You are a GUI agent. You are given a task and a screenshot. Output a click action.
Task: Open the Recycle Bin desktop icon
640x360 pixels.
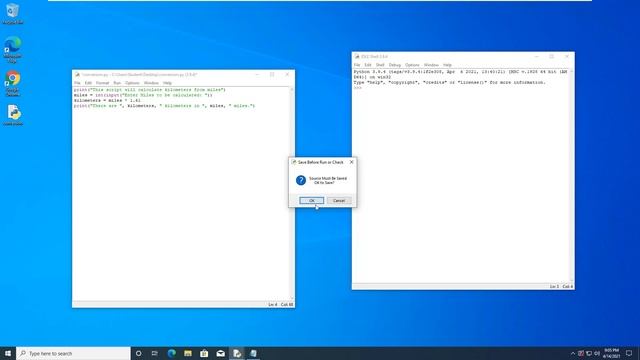13,13
